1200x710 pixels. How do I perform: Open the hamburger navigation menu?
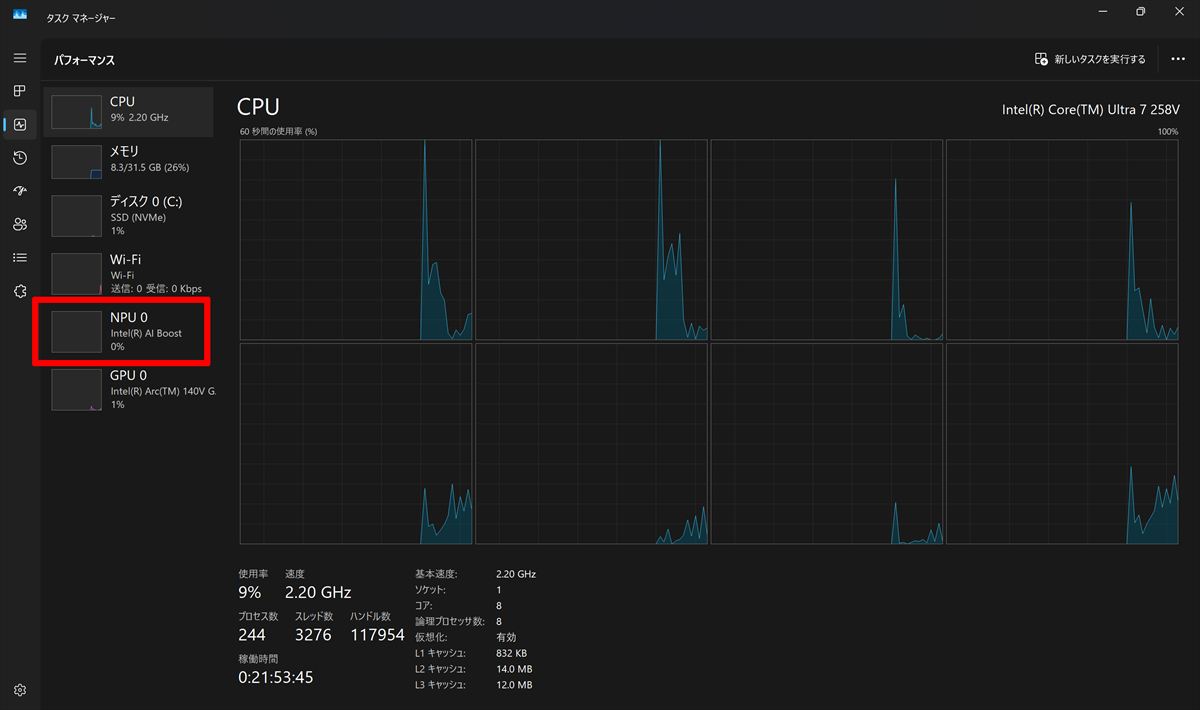pos(20,58)
